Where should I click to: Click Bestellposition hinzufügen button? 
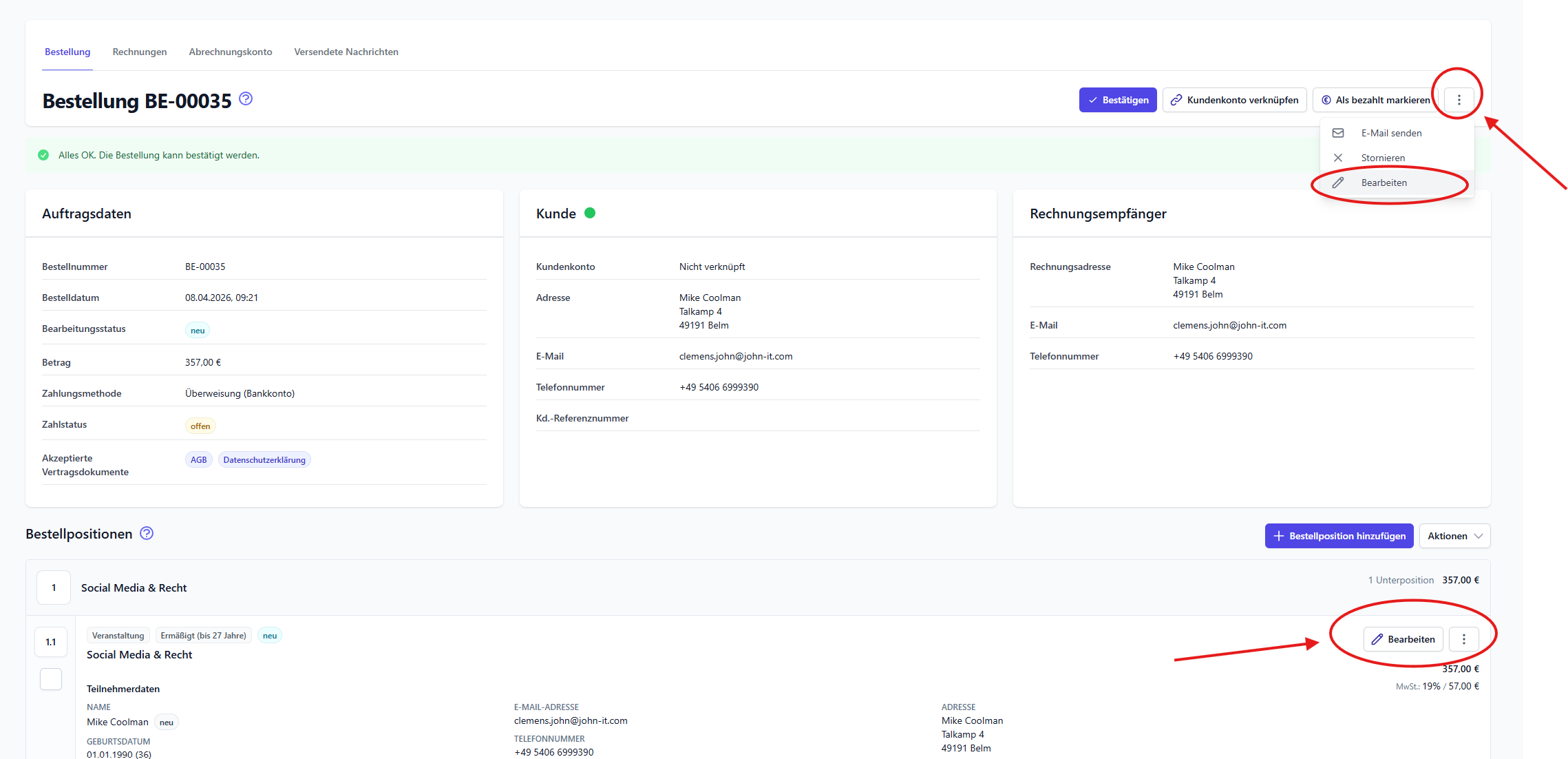[1339, 536]
